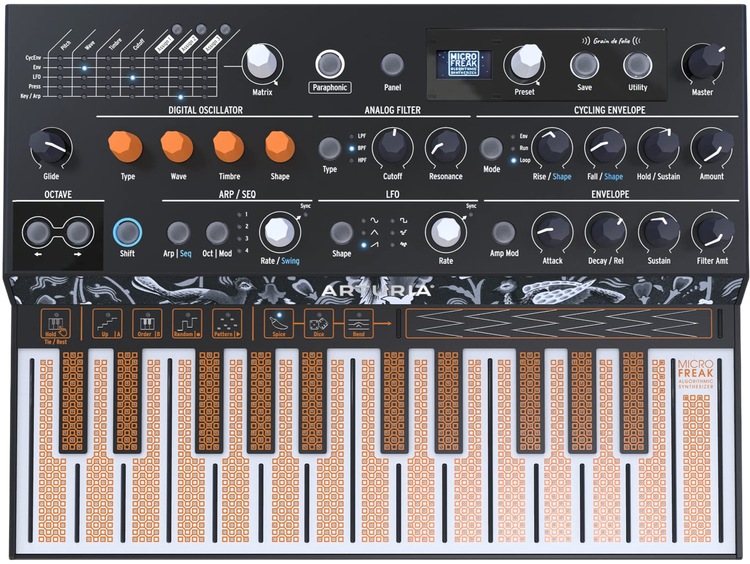This screenshot has width=750, height=564.
Task: Click the LFO Rate knob
Action: pos(446,232)
